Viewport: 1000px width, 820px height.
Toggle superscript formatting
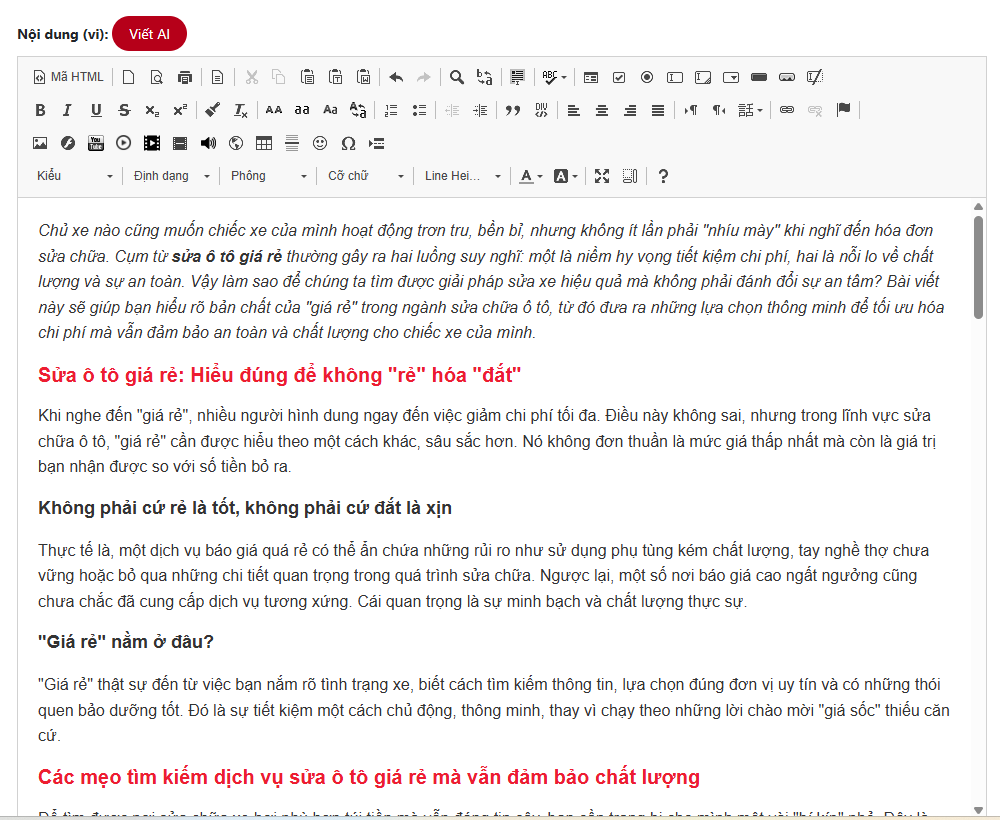tap(180, 110)
